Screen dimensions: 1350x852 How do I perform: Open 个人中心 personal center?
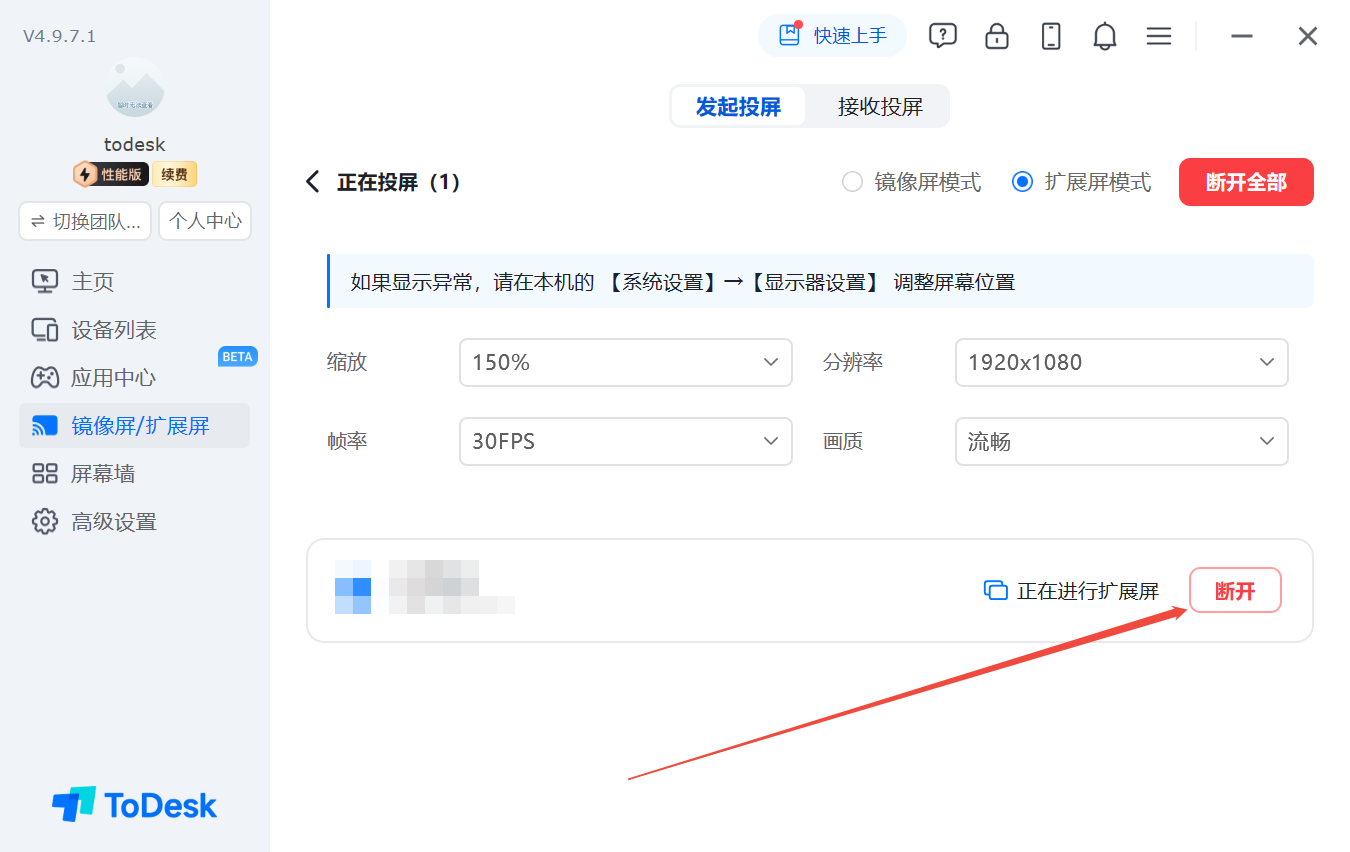coord(205,221)
